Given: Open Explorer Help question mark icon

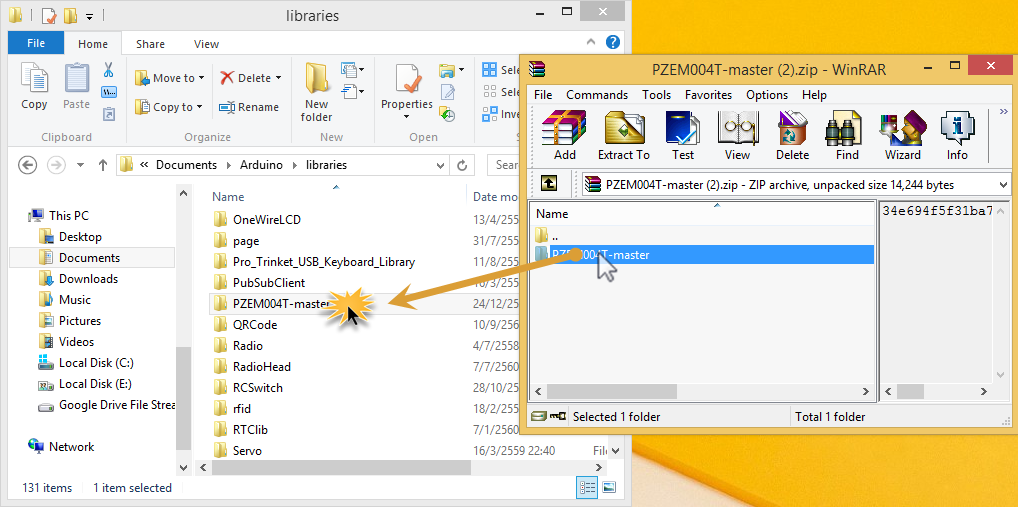Looking at the screenshot, I should click(x=612, y=42).
